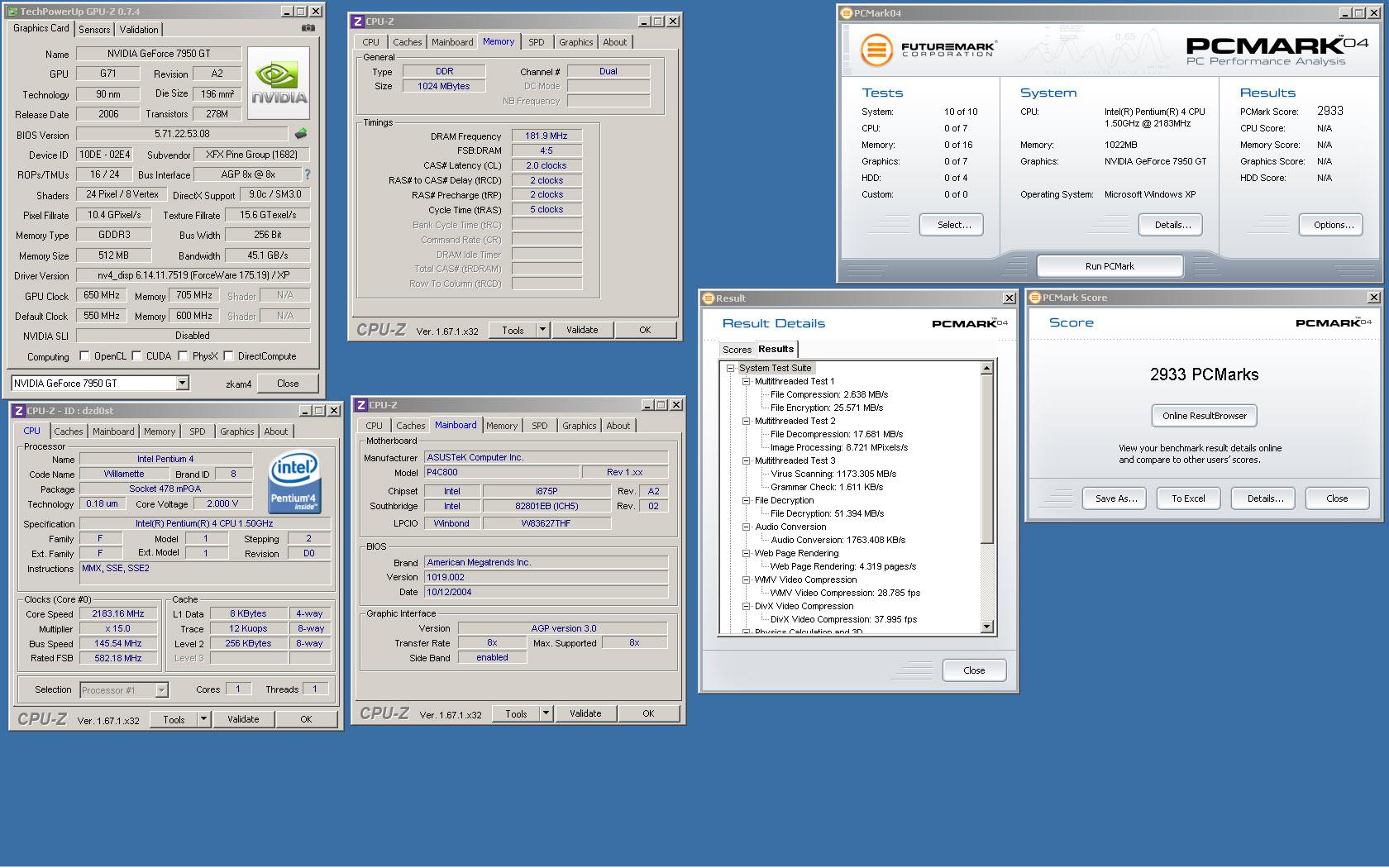Viewport: 1389px width, 868px height.
Task: Collapse Multithreaded Test 1 node
Action: pos(746,381)
